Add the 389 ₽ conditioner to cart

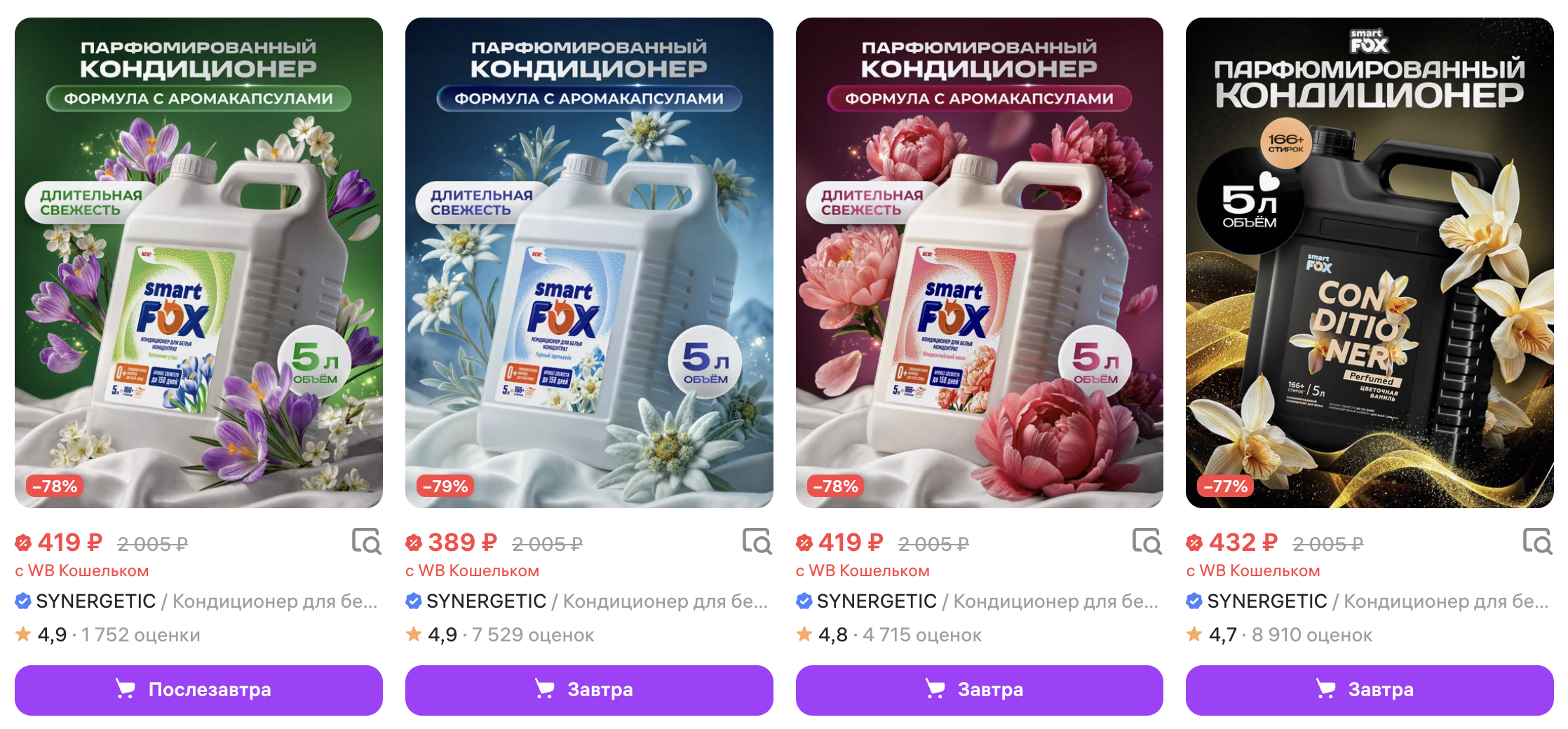(589, 690)
